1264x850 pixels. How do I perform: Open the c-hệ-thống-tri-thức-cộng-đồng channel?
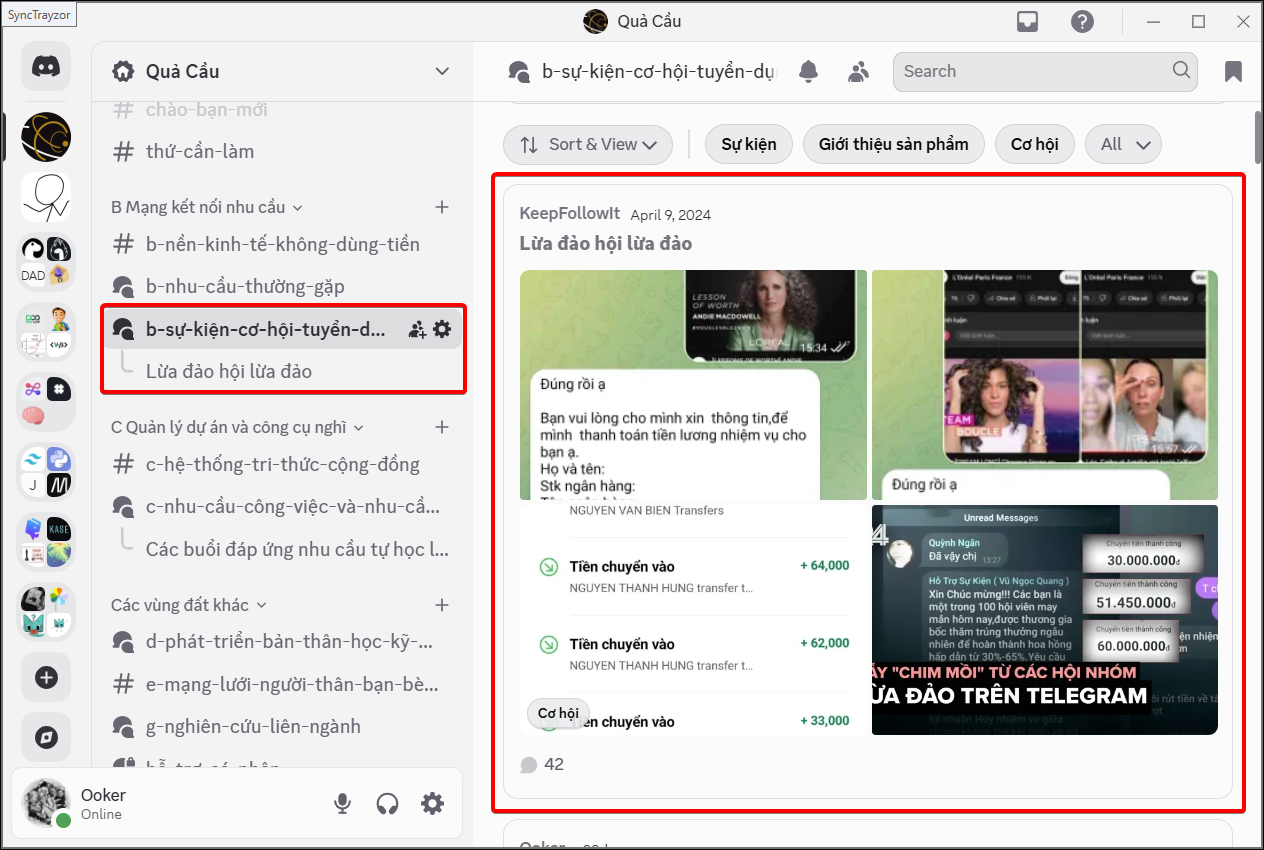(x=283, y=464)
